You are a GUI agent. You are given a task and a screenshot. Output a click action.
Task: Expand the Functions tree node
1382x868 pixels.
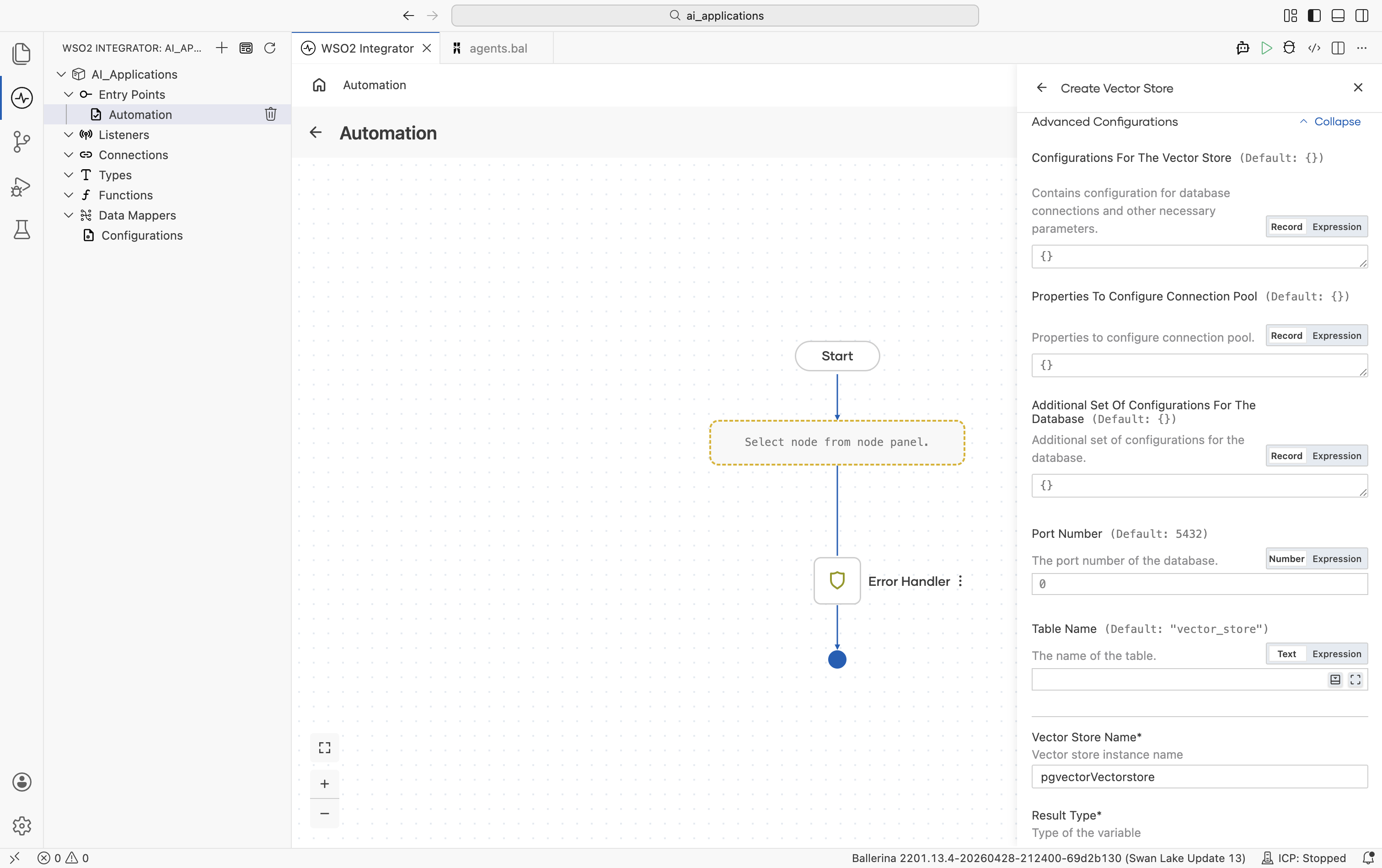68,195
